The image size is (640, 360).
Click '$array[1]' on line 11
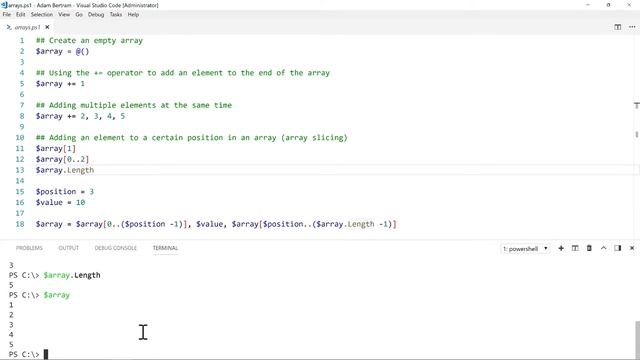(56, 148)
